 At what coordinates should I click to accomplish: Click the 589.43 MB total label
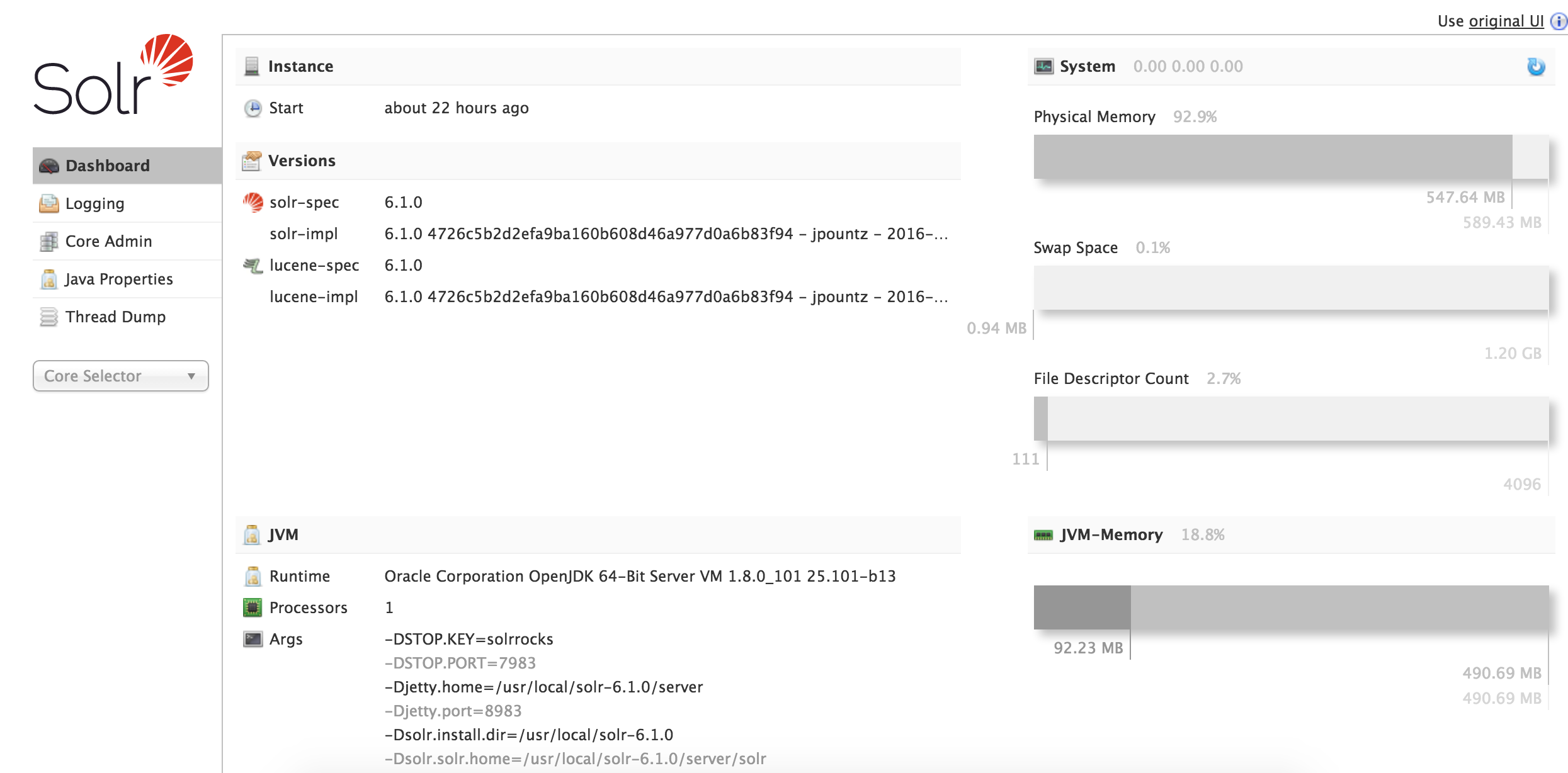click(x=1502, y=222)
